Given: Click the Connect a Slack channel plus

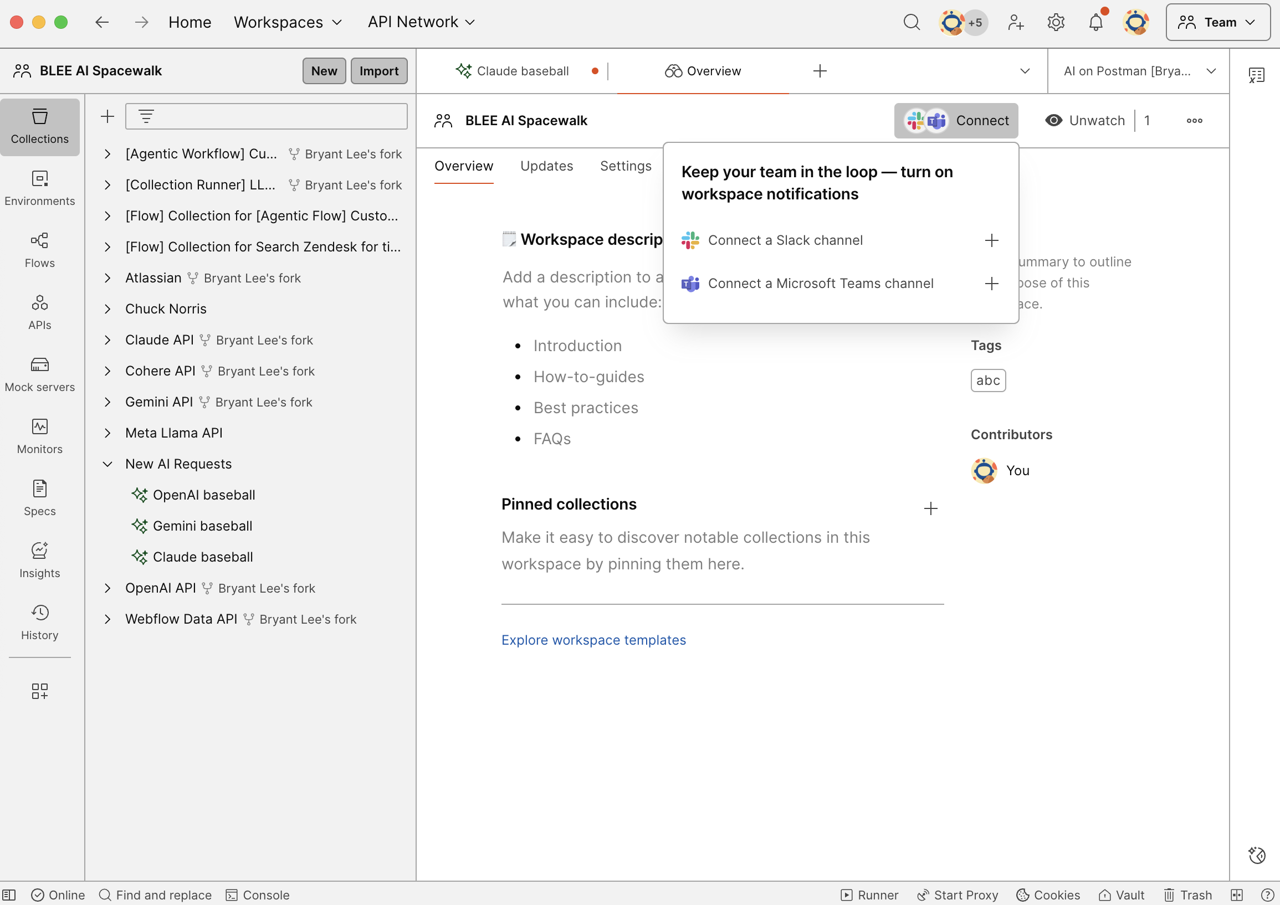Looking at the screenshot, I should (x=991, y=240).
